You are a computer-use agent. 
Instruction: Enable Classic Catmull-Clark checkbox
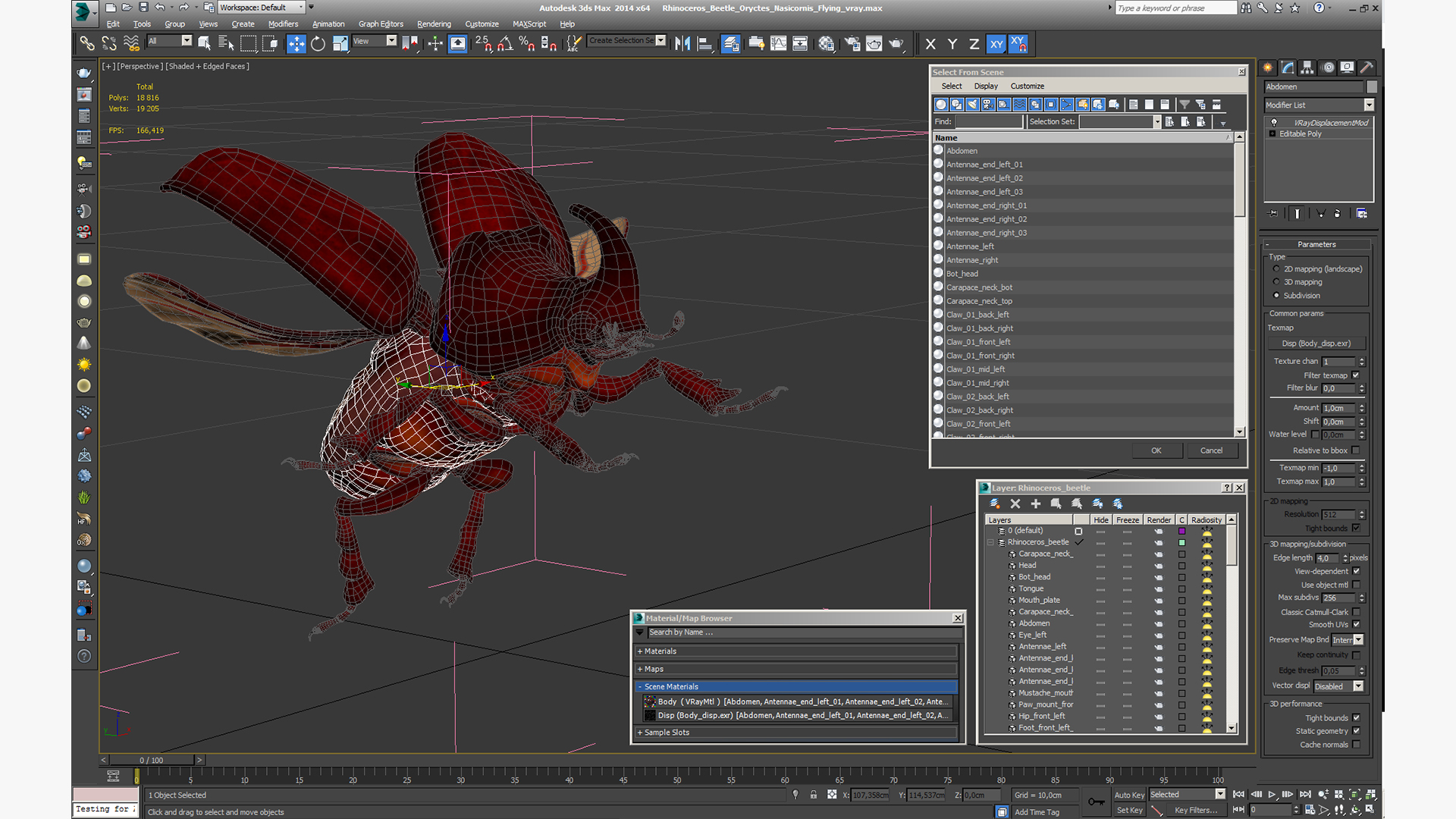click(1356, 613)
